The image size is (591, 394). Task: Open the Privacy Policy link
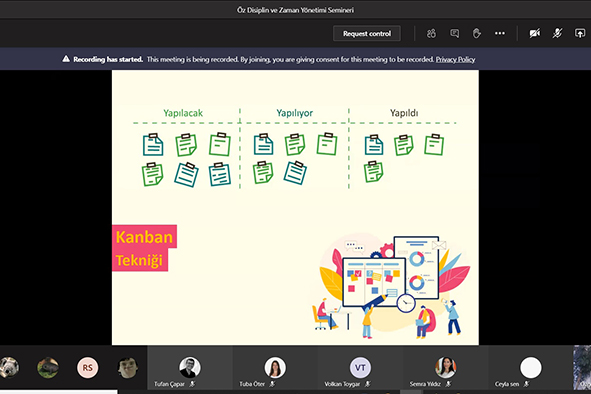pyautogui.click(x=455, y=59)
